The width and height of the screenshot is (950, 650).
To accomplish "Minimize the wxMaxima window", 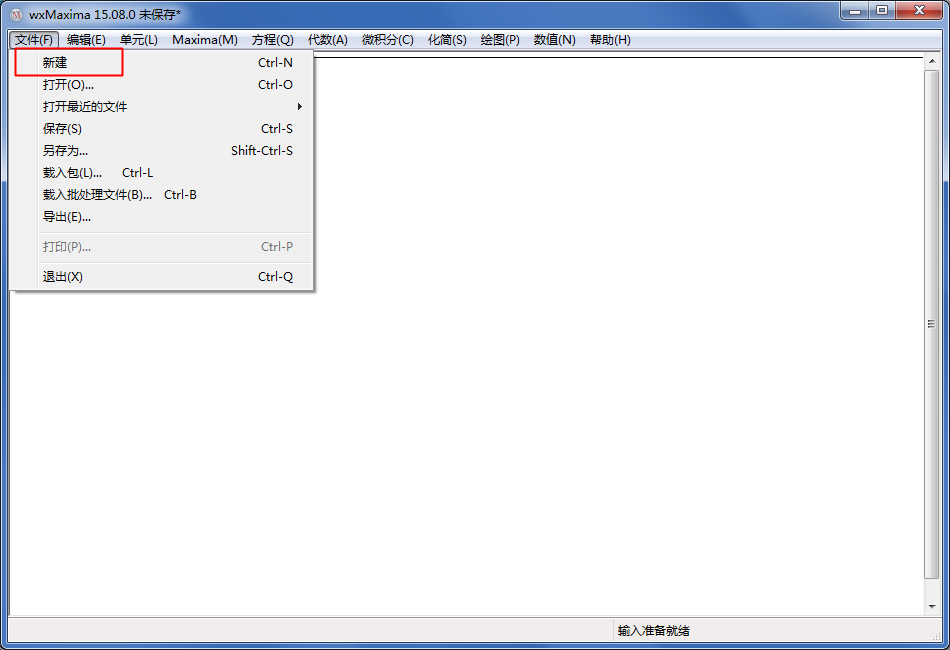I will tap(855, 10).
